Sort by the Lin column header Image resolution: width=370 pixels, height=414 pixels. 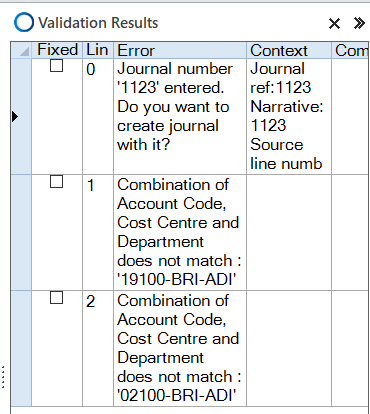click(98, 50)
